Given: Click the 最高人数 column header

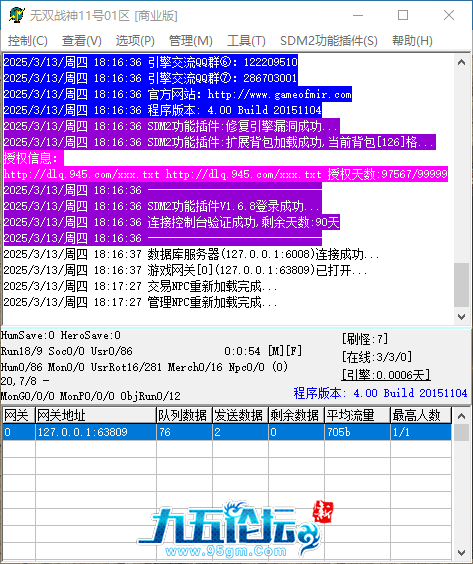Looking at the screenshot, I should tap(421, 415).
